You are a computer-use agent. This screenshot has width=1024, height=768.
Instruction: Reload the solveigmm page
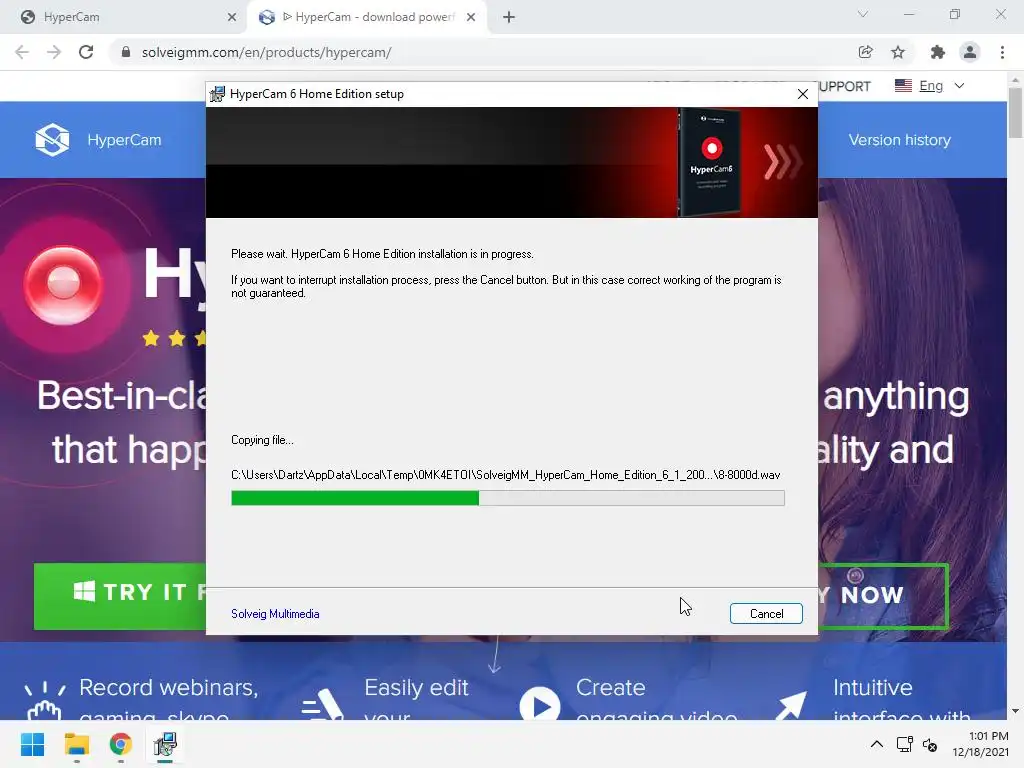[x=86, y=52]
